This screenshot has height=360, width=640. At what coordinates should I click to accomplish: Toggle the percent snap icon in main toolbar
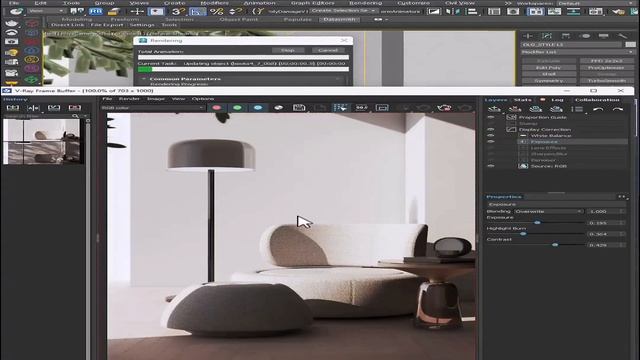(217, 11)
